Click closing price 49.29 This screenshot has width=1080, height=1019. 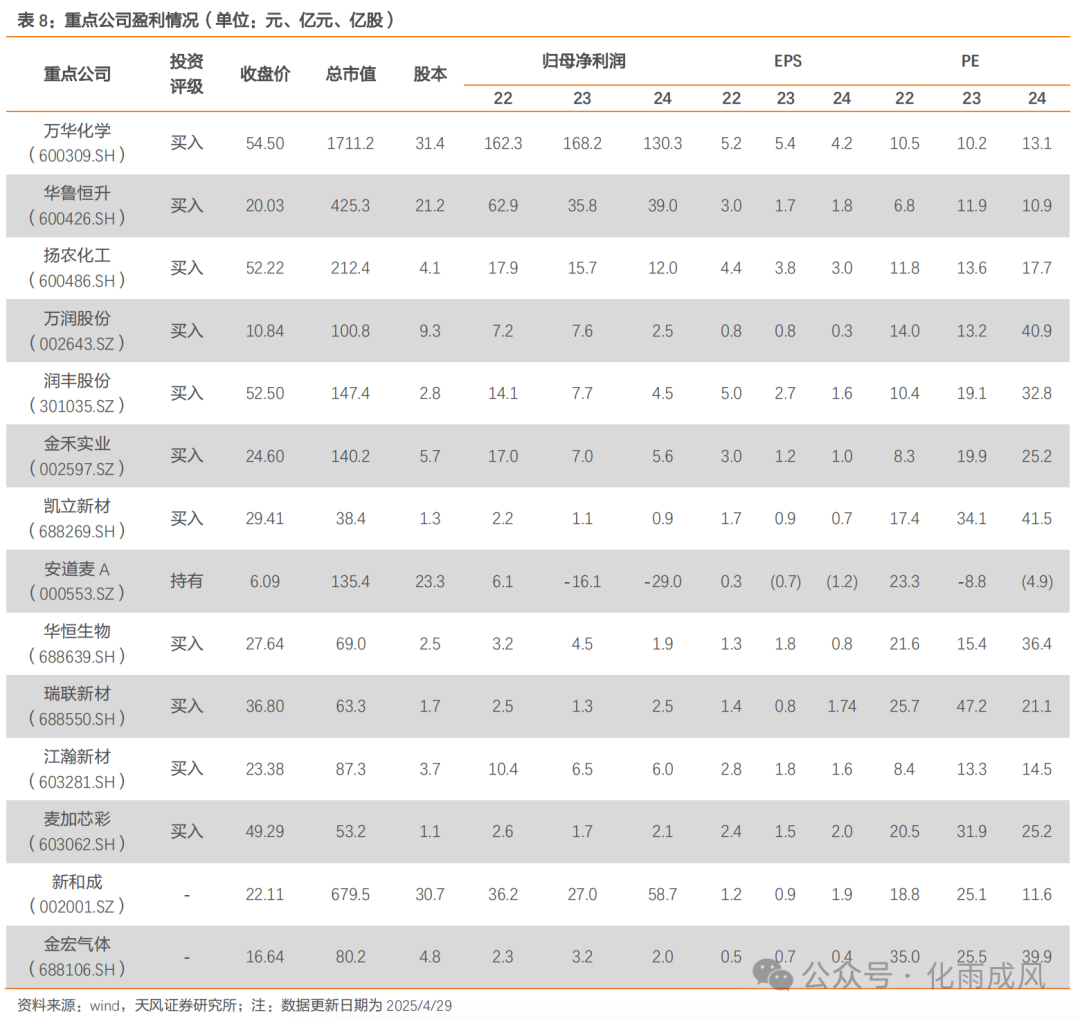[265, 832]
